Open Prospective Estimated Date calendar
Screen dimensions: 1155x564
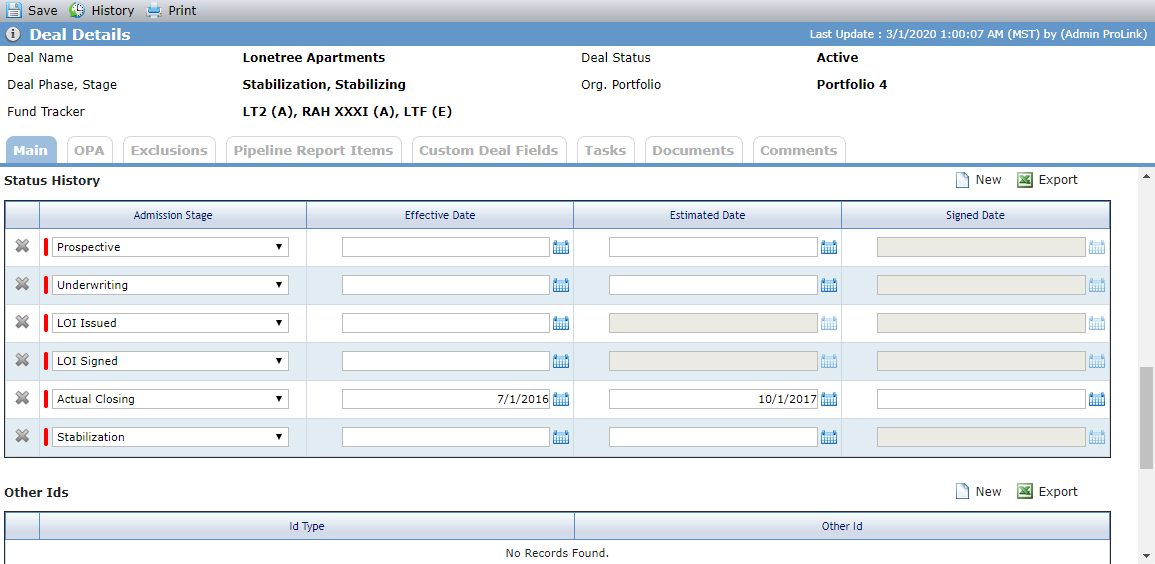click(829, 247)
